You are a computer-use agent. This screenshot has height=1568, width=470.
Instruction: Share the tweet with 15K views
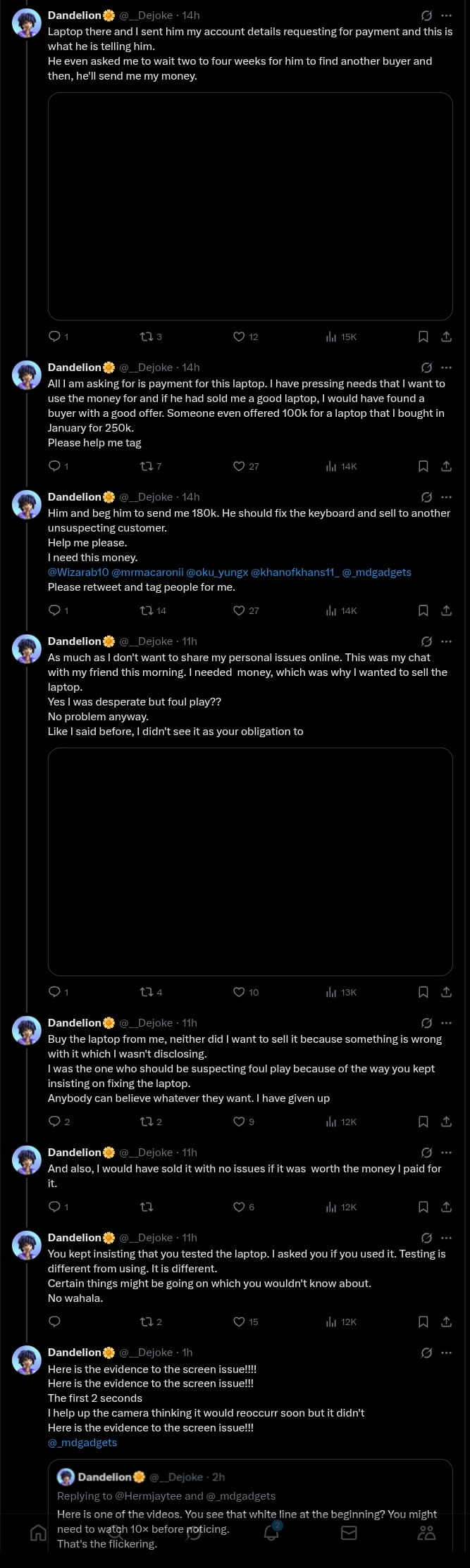446,337
